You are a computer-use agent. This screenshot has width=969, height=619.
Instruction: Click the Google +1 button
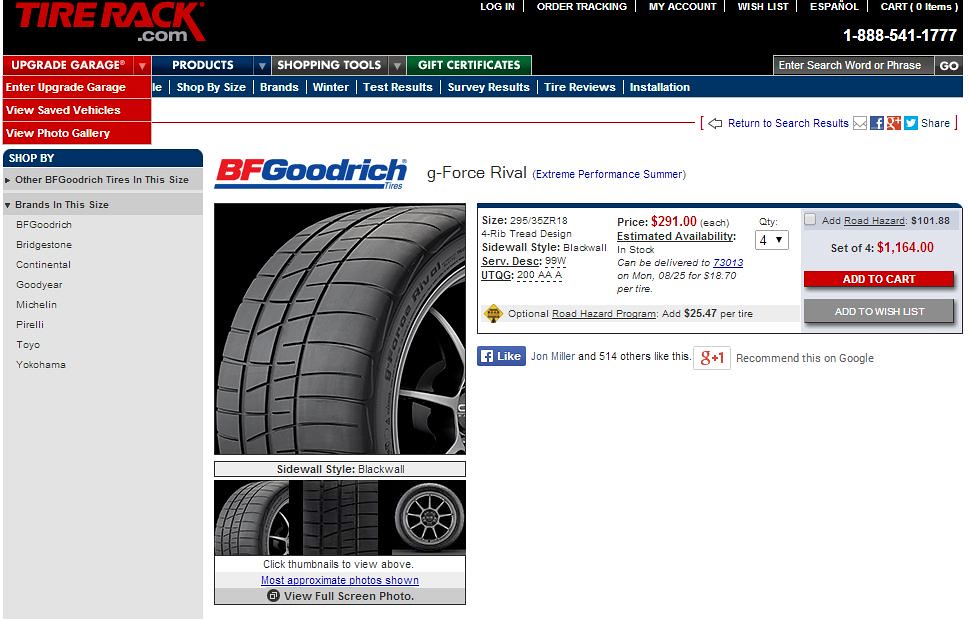coord(712,358)
